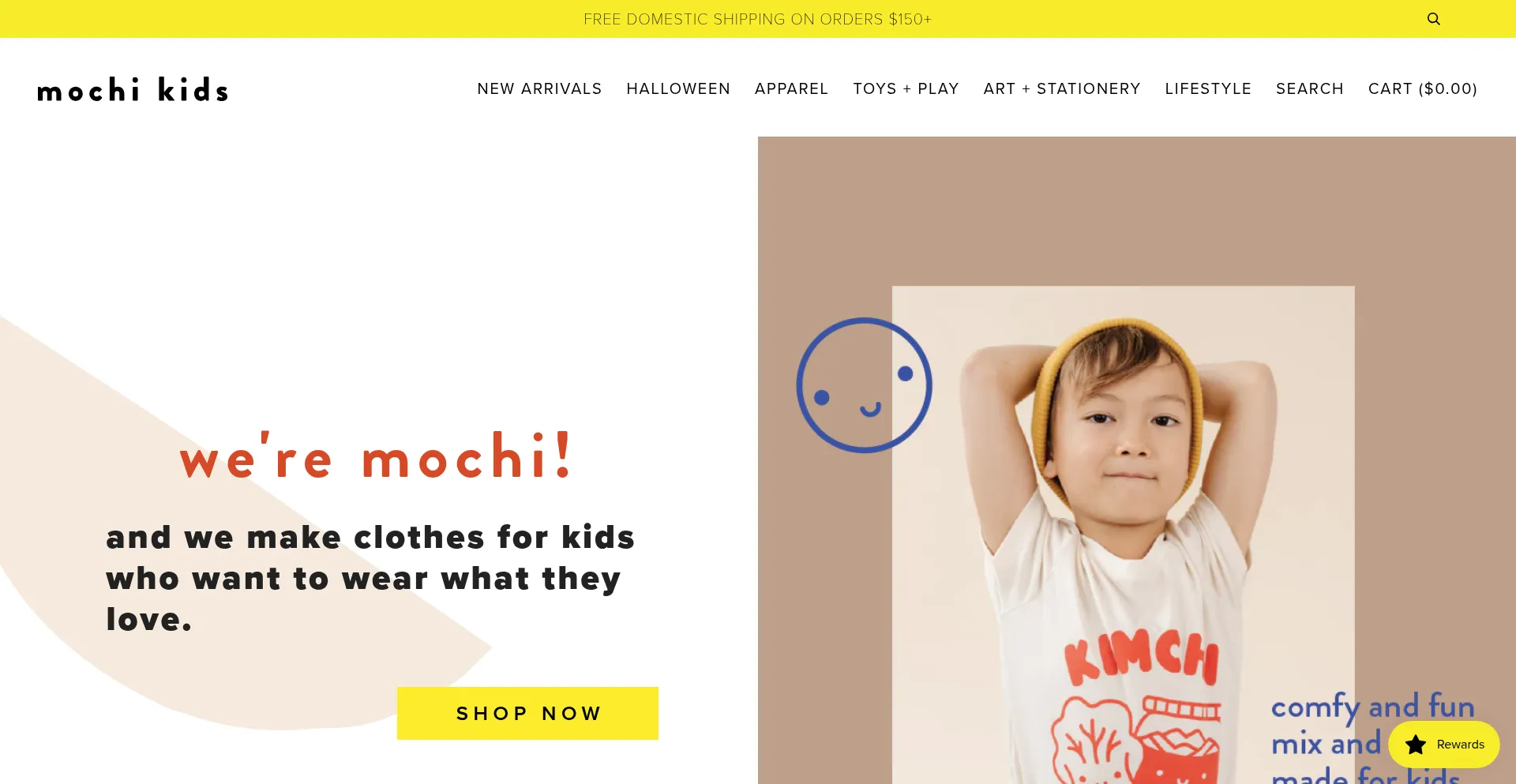Open the mochi kids logo homepage link
1516x784 pixels.
click(133, 89)
